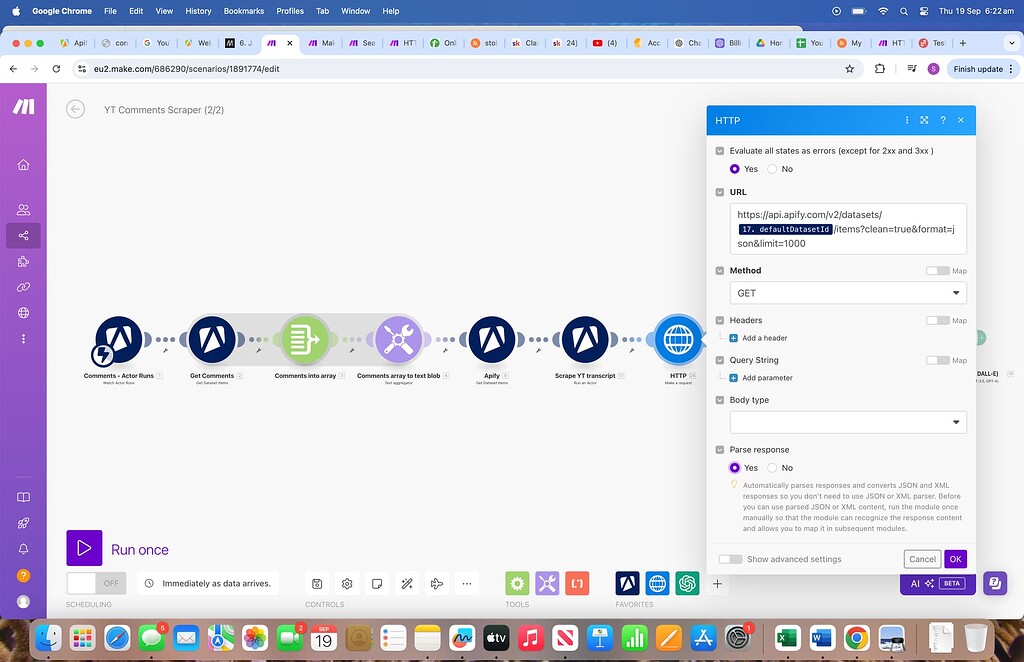Select the HTTP module icon in Favorites
The width and height of the screenshot is (1024, 662).
coord(657,583)
